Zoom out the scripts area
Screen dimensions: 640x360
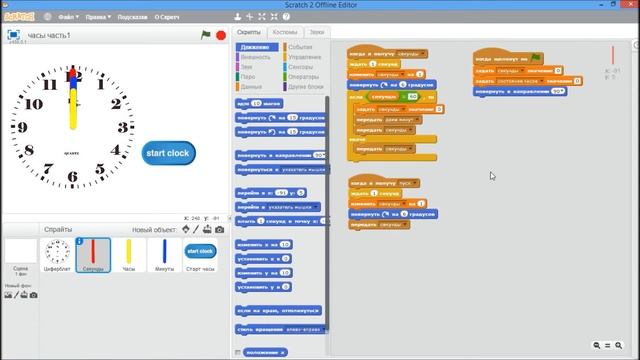click(596, 345)
